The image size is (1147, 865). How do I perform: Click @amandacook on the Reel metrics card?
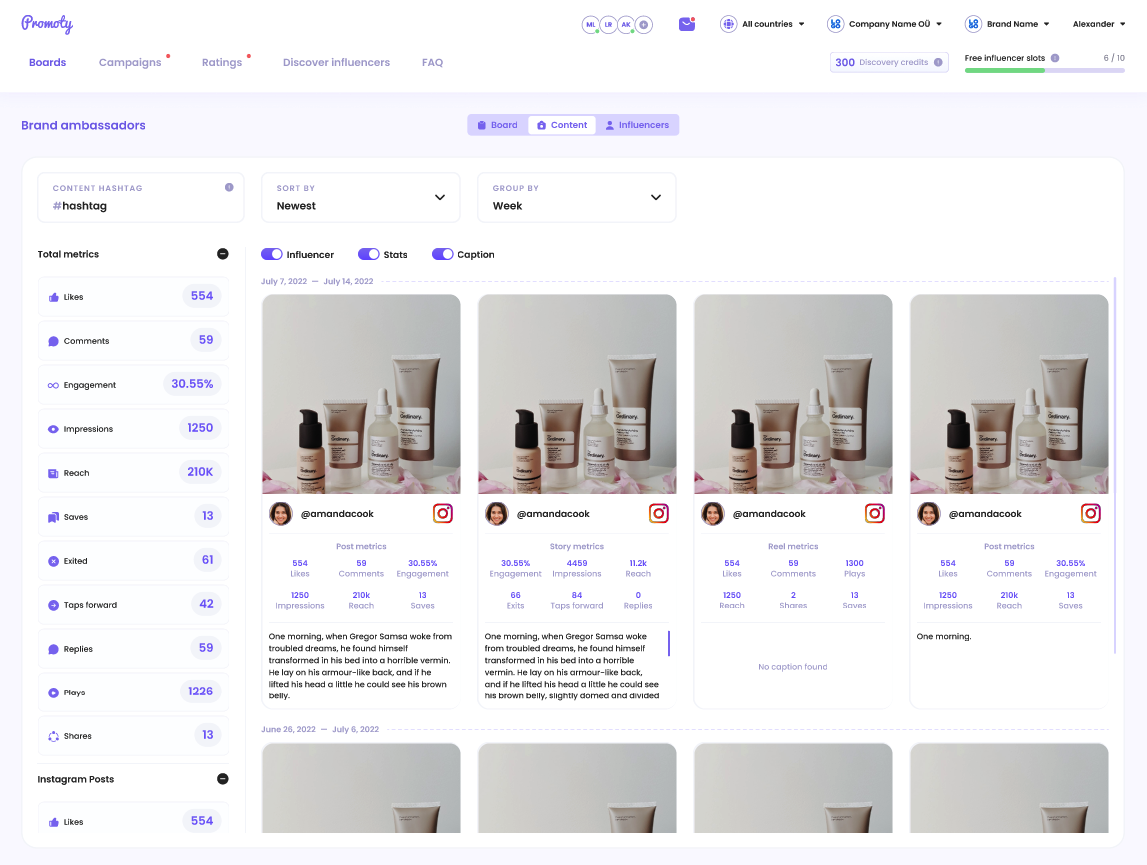pyautogui.click(x=769, y=514)
